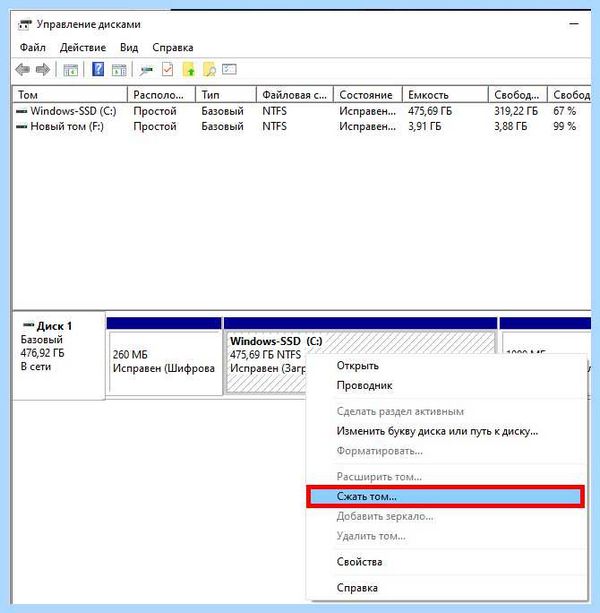Select the Новый том (F:) volume row
This screenshot has height=613, width=600.
click(302, 126)
